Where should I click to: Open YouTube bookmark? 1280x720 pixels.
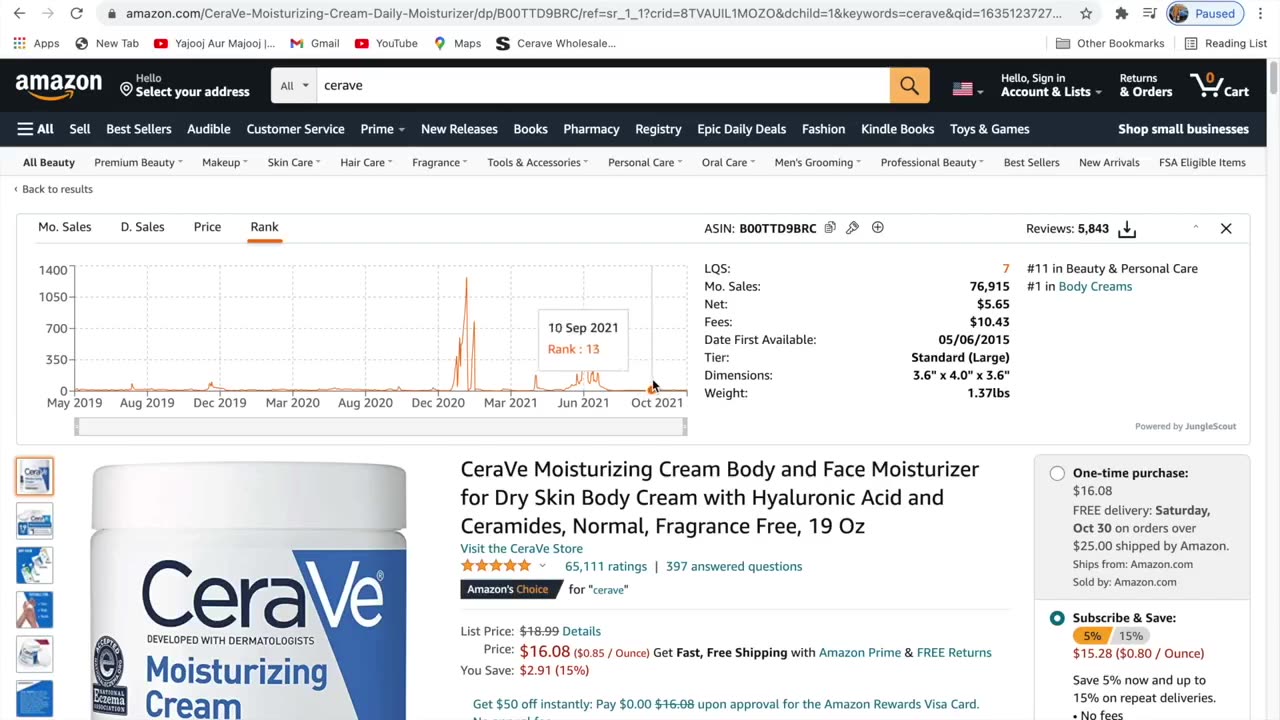click(x=386, y=43)
